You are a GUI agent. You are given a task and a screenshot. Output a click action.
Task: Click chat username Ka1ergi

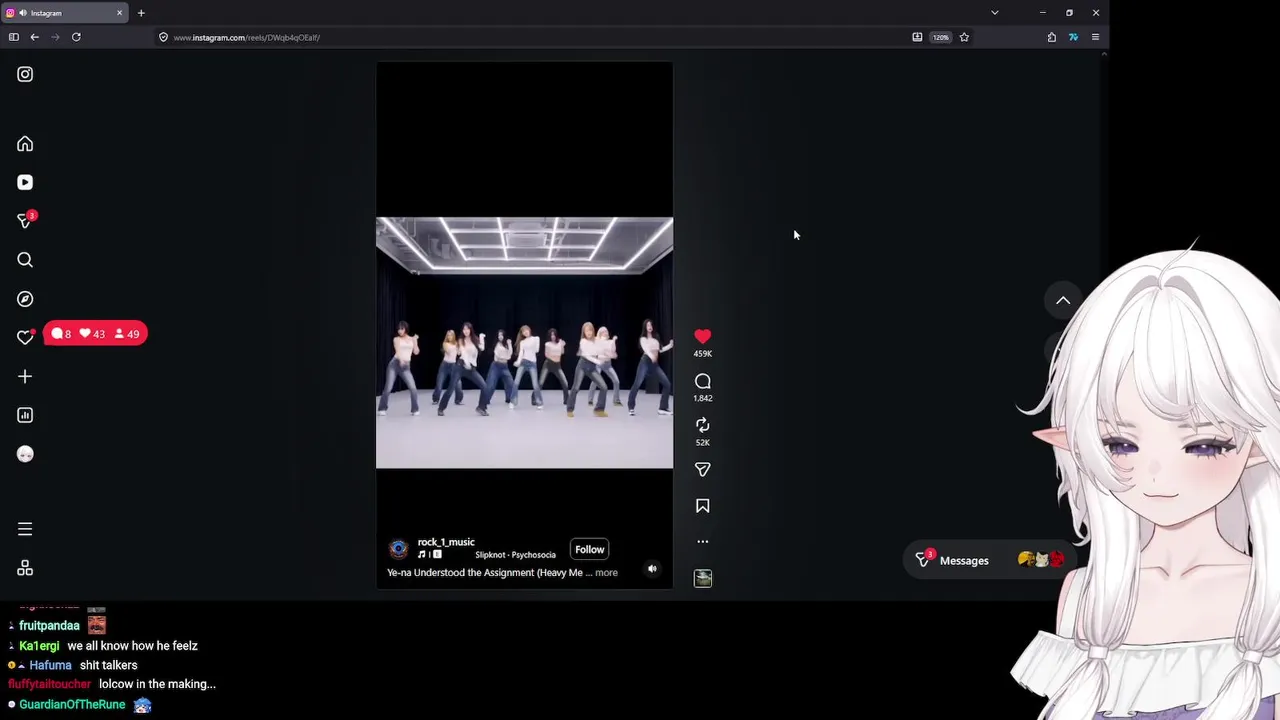pyautogui.click(x=39, y=646)
